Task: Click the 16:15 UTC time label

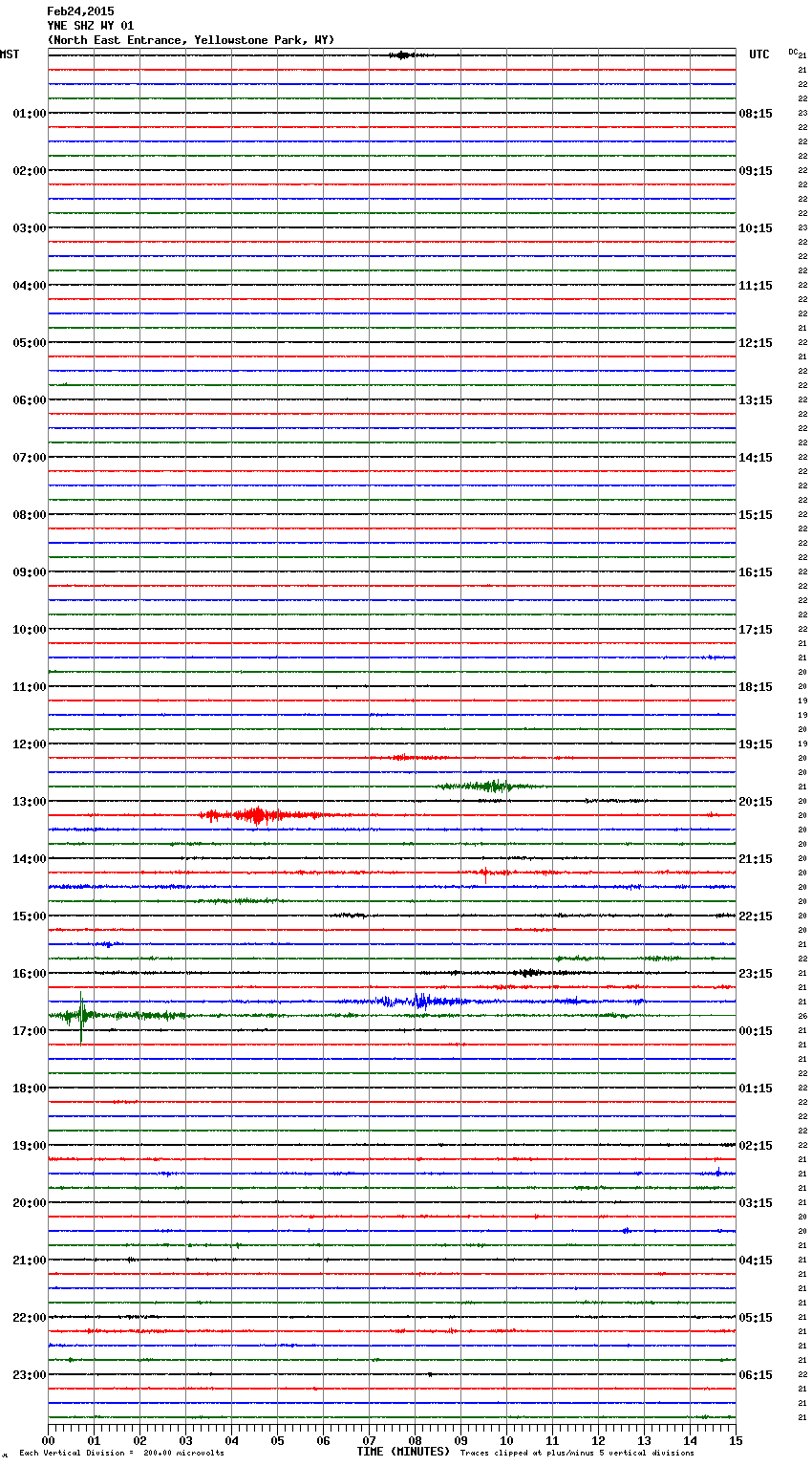Action: (x=756, y=572)
